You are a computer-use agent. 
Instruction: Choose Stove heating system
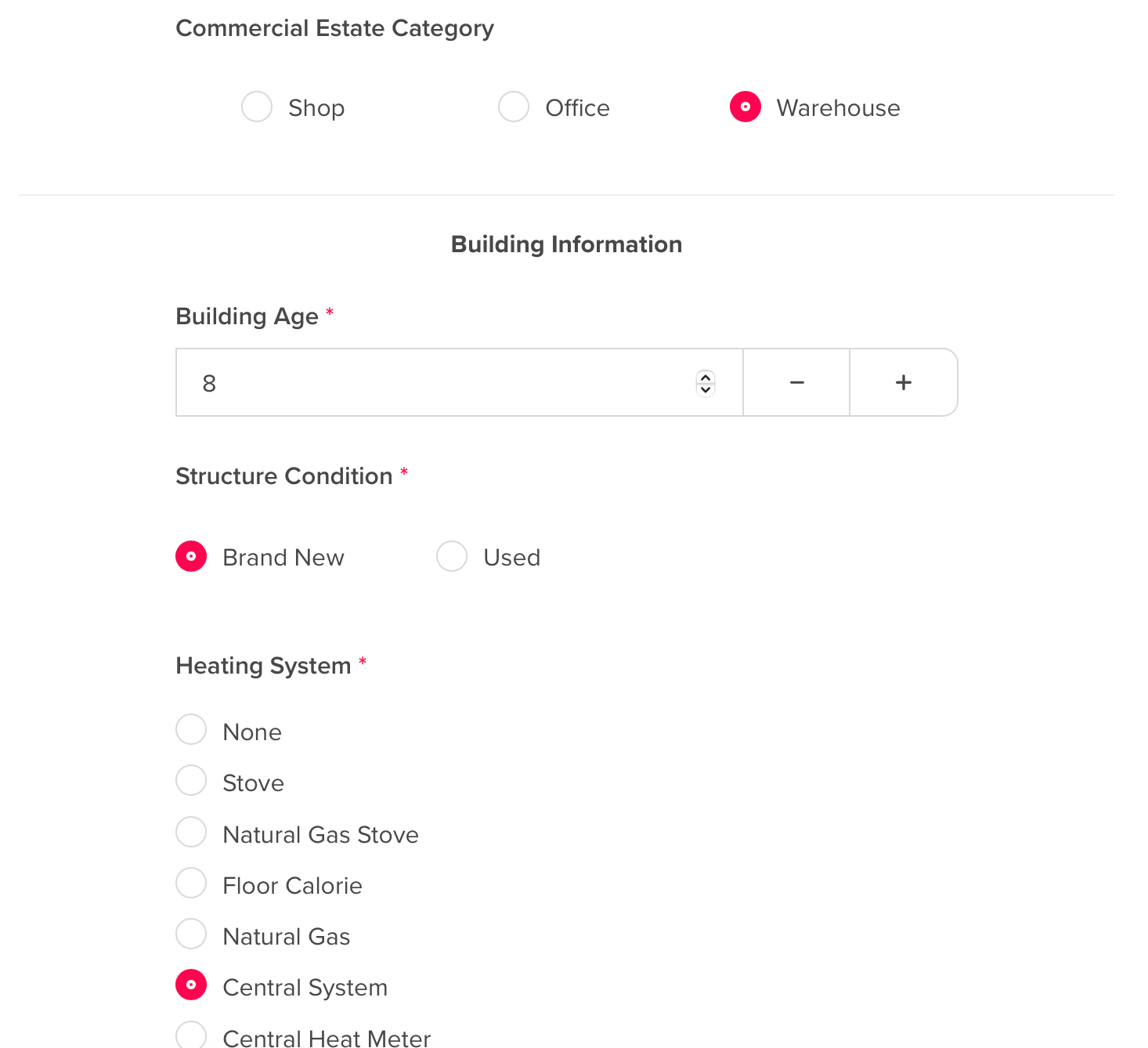pyautogui.click(x=191, y=781)
